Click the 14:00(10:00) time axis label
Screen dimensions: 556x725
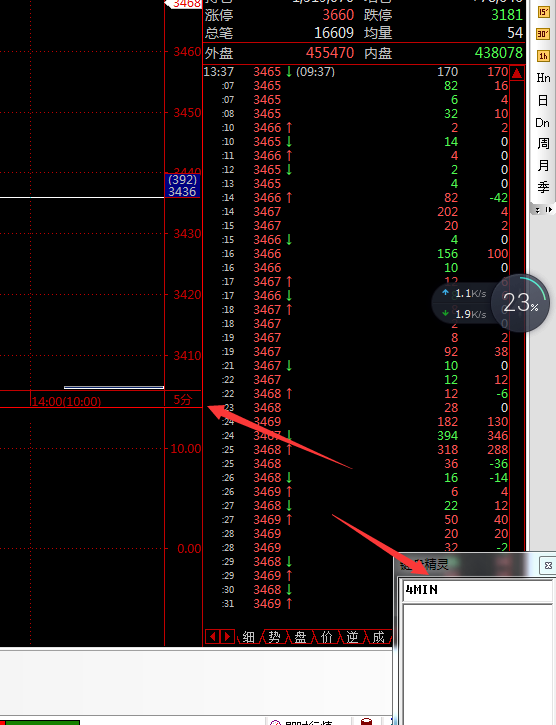[x=66, y=401]
